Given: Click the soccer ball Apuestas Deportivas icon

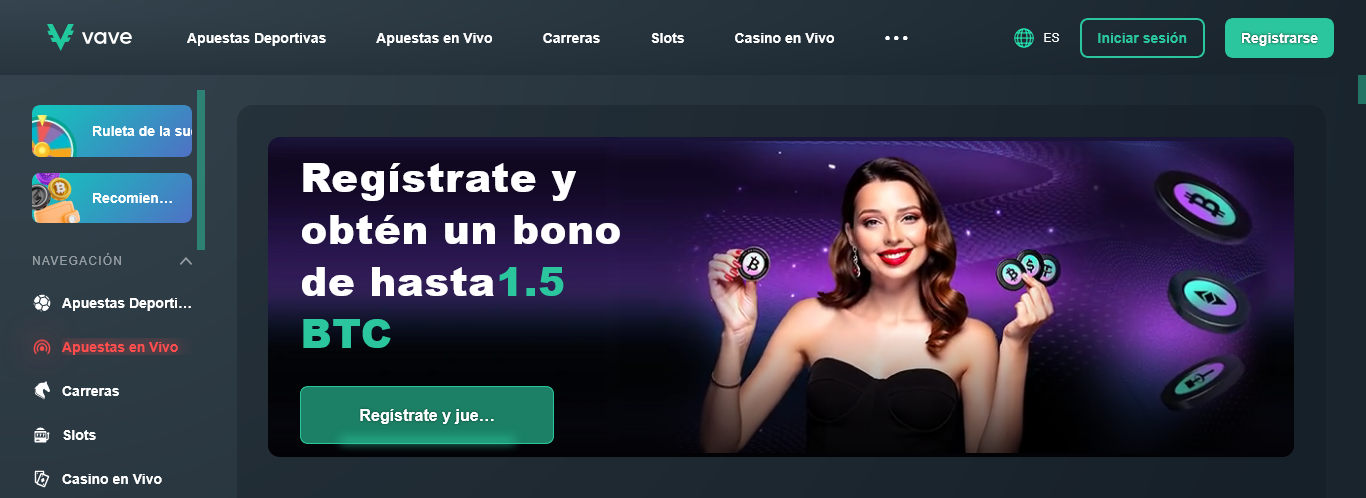Looking at the screenshot, I should pyautogui.click(x=41, y=303).
